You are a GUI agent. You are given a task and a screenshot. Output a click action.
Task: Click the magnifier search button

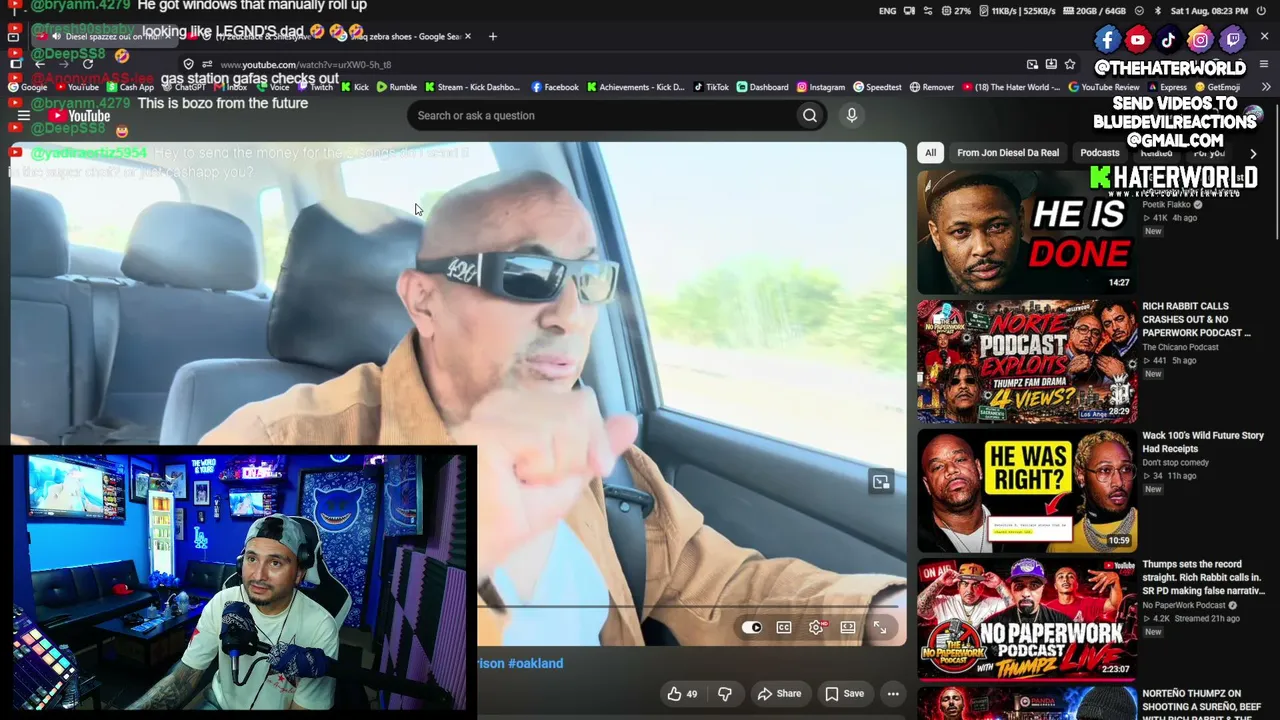click(x=810, y=115)
